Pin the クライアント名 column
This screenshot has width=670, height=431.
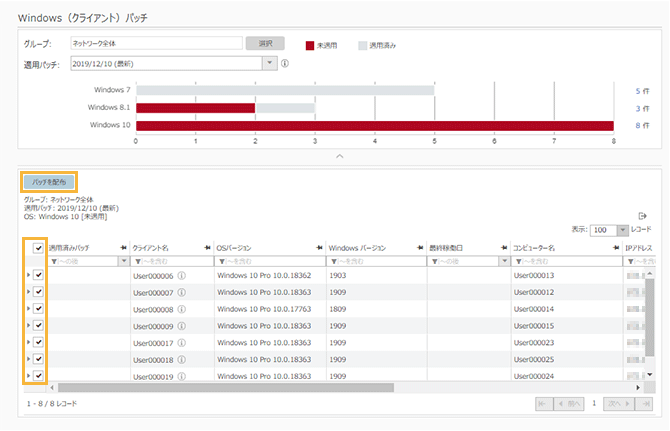pyautogui.click(x=206, y=247)
